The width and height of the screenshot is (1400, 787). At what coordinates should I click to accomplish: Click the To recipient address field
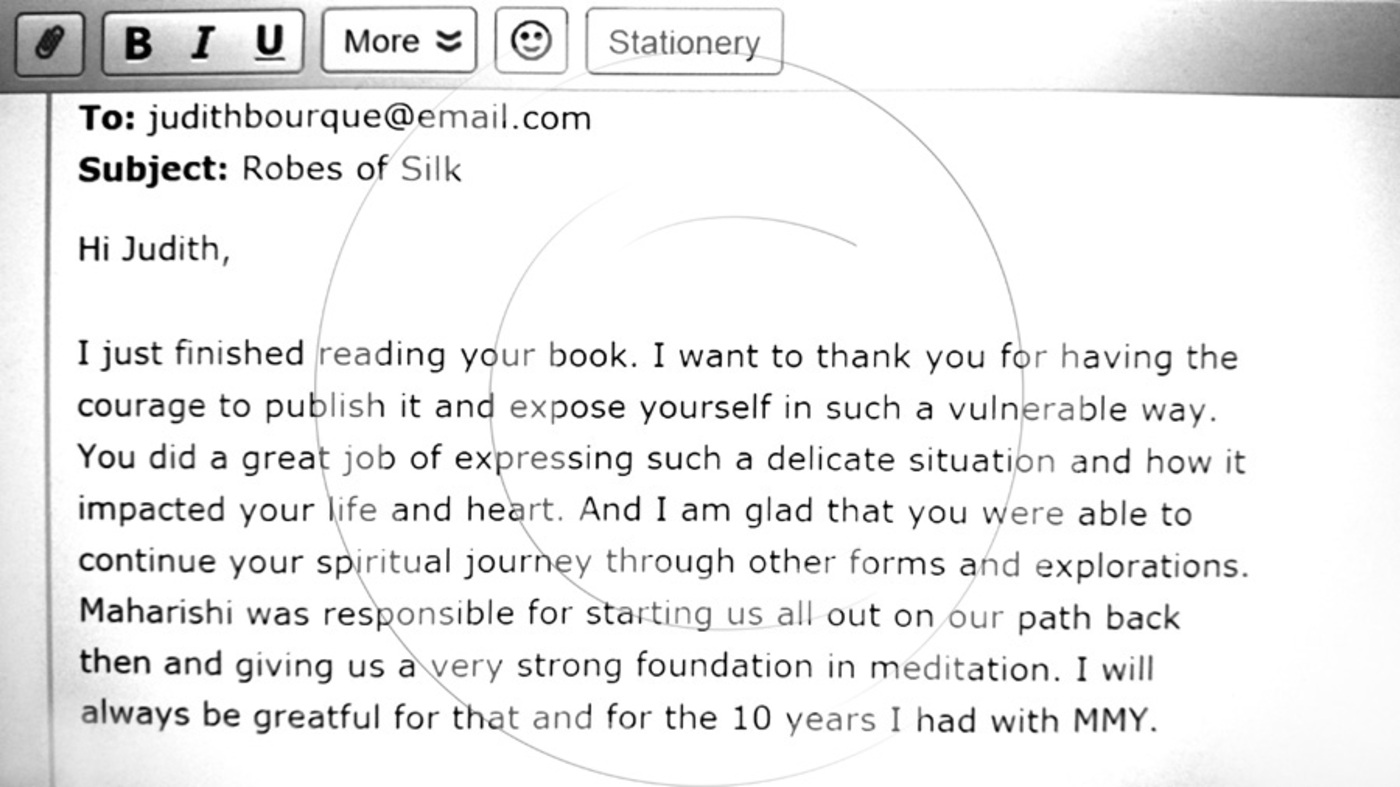[x=369, y=118]
